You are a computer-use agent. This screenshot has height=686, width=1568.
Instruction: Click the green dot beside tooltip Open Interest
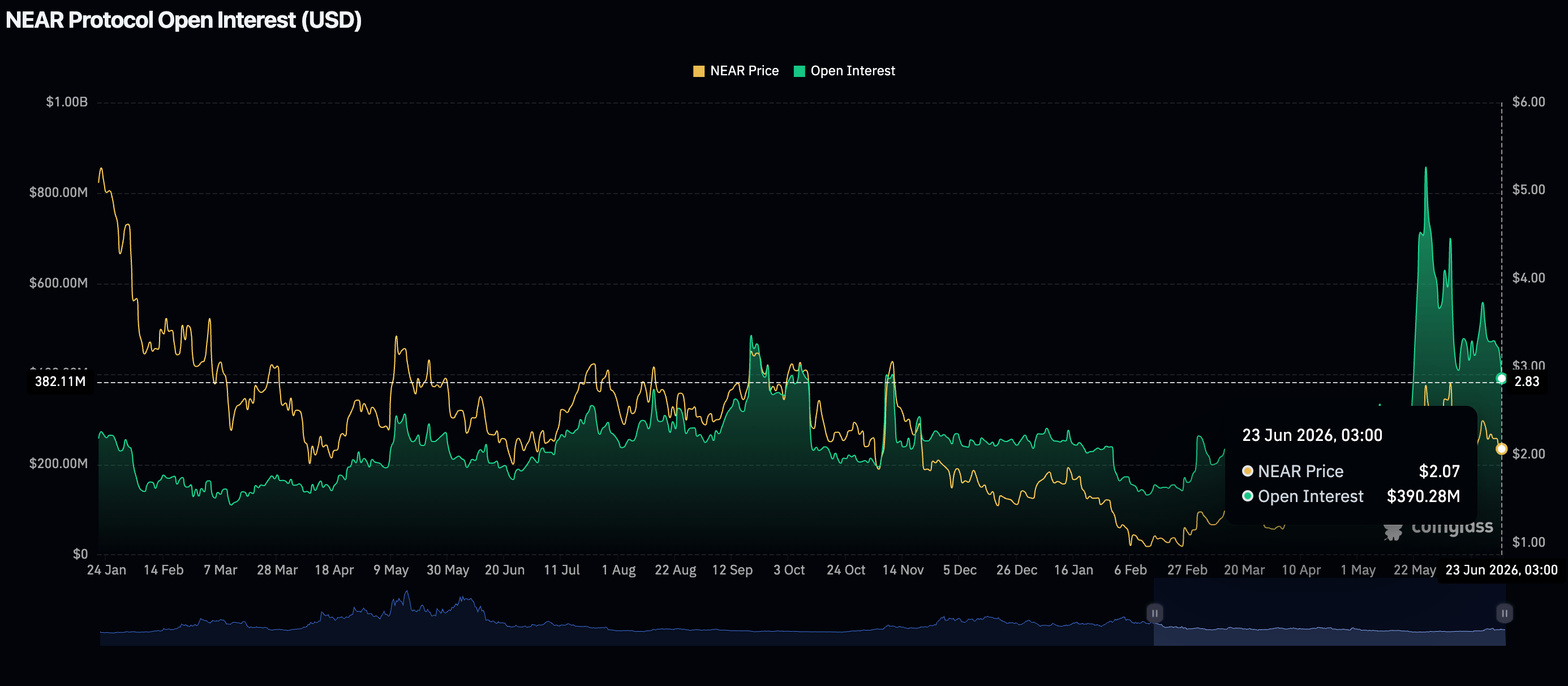(x=1247, y=496)
